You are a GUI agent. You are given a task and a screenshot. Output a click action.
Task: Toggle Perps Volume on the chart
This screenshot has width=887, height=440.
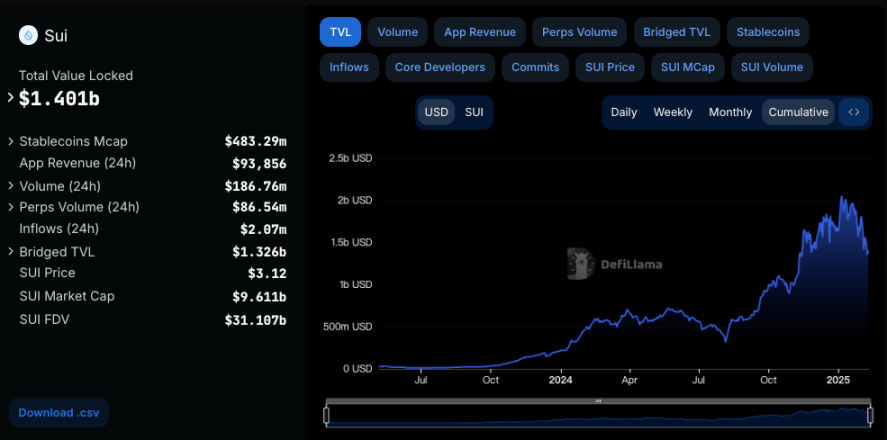(579, 32)
